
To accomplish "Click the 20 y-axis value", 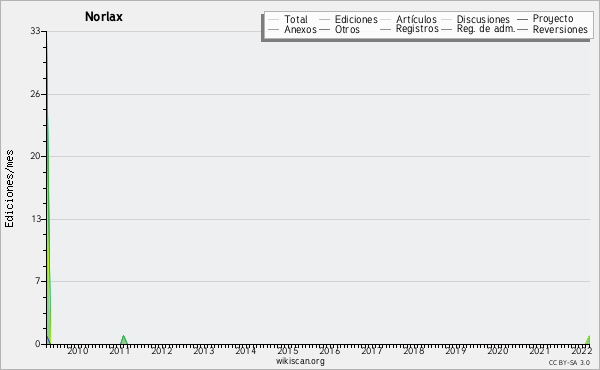I will coord(36,156).
